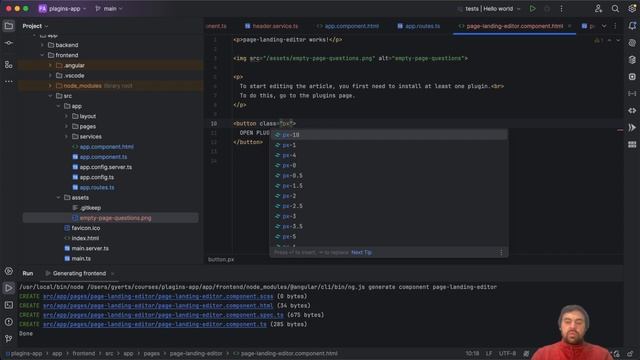
Task: Open Git tool window icon
Action: [x=9, y=338]
